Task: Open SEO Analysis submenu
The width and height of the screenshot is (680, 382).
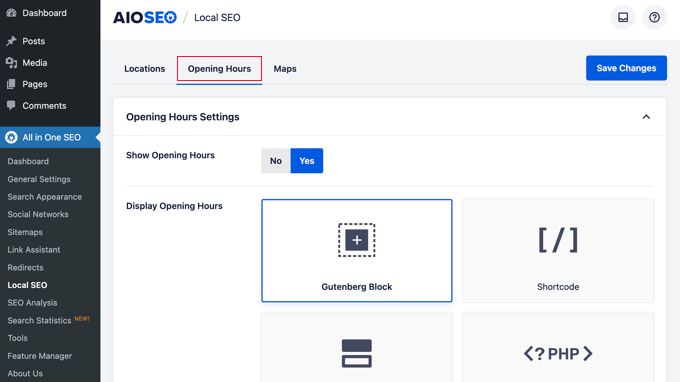Action: tap(32, 303)
